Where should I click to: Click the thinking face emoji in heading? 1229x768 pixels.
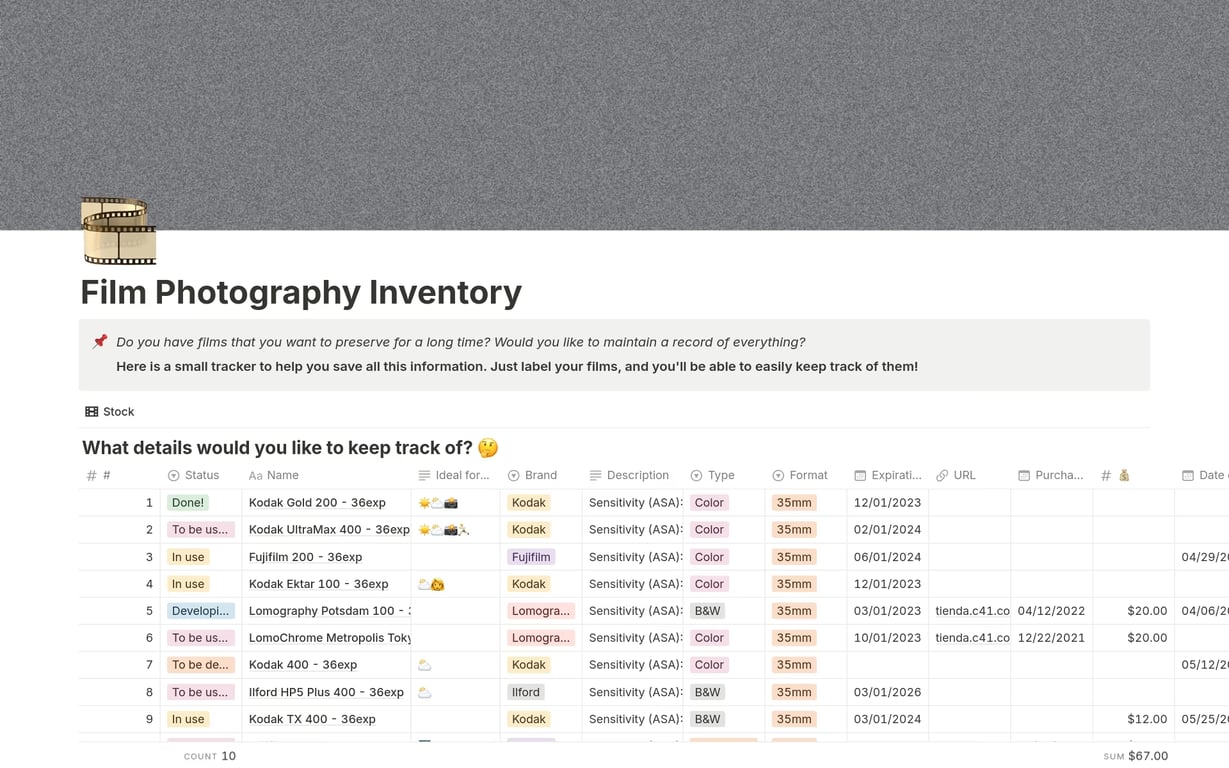488,448
